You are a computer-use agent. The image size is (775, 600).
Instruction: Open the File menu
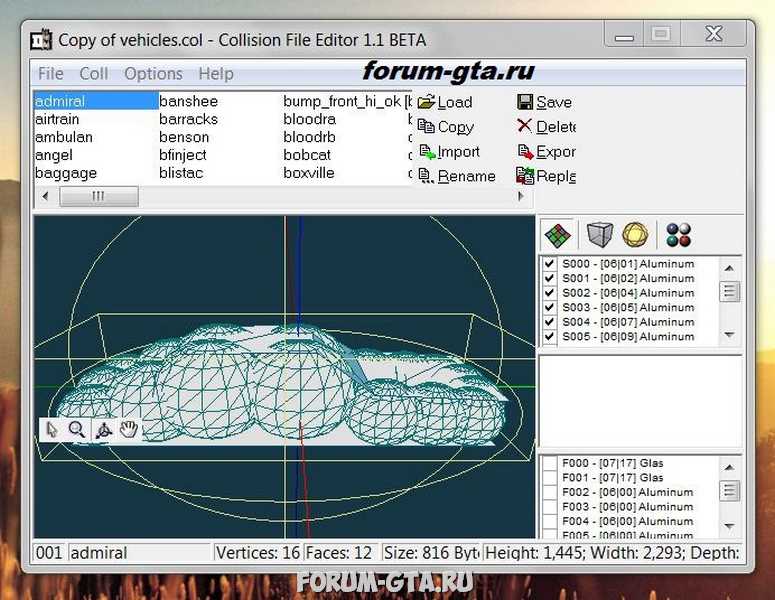tap(50, 74)
